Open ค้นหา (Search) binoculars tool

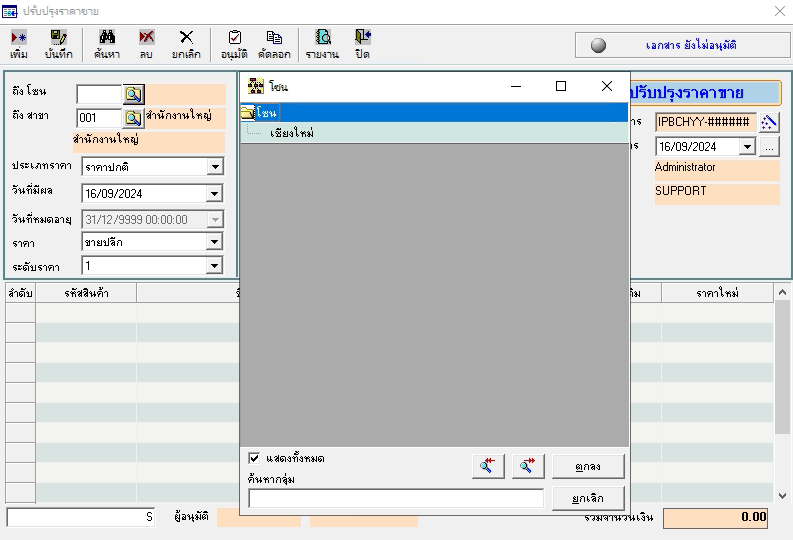point(106,44)
